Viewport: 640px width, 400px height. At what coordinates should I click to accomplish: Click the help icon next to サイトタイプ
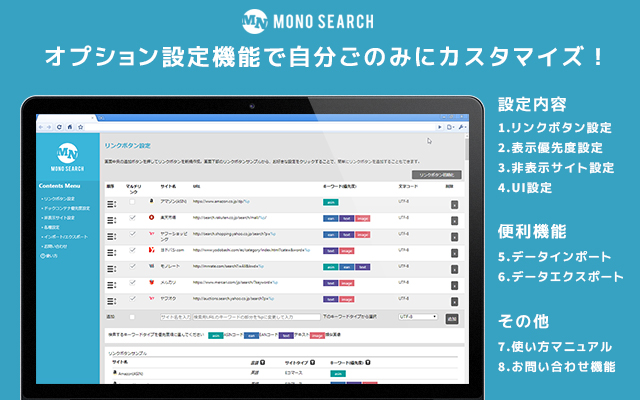pos(312,362)
